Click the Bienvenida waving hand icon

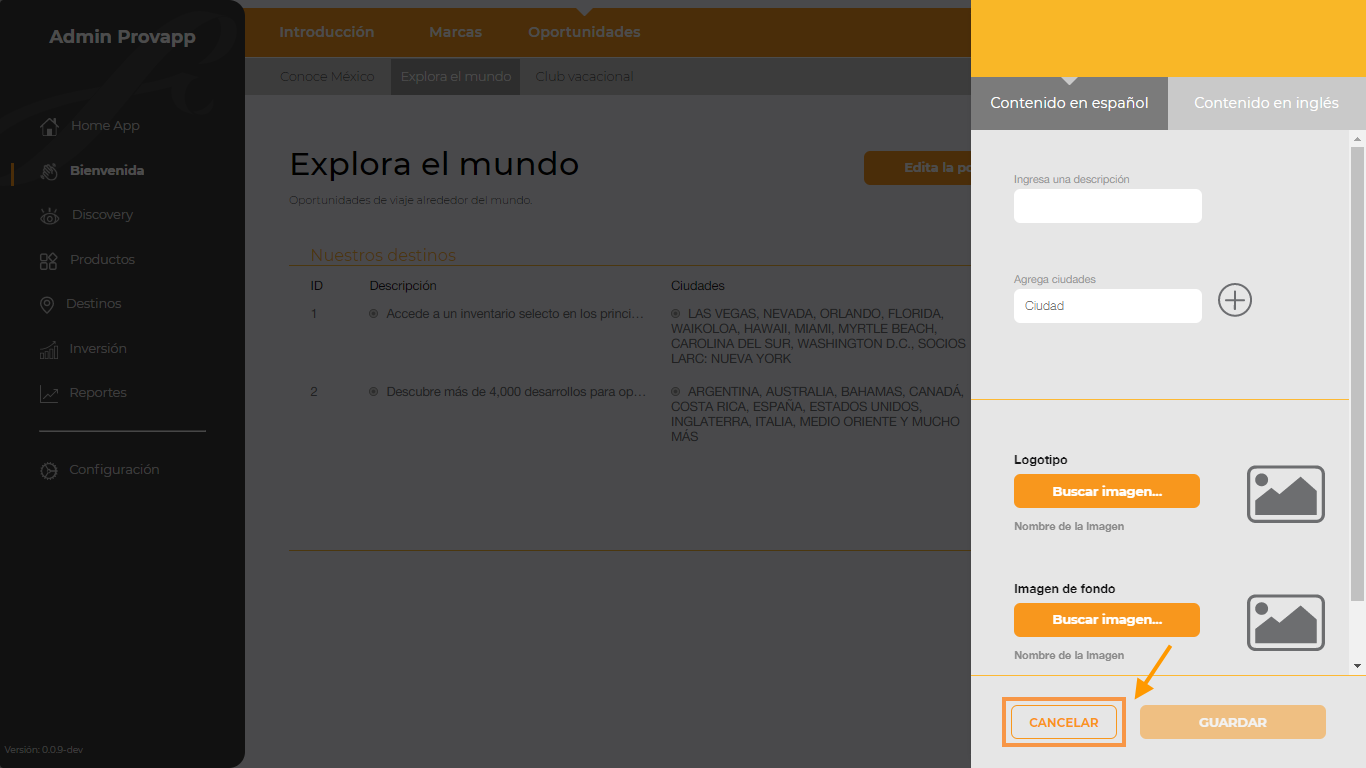pyautogui.click(x=49, y=171)
